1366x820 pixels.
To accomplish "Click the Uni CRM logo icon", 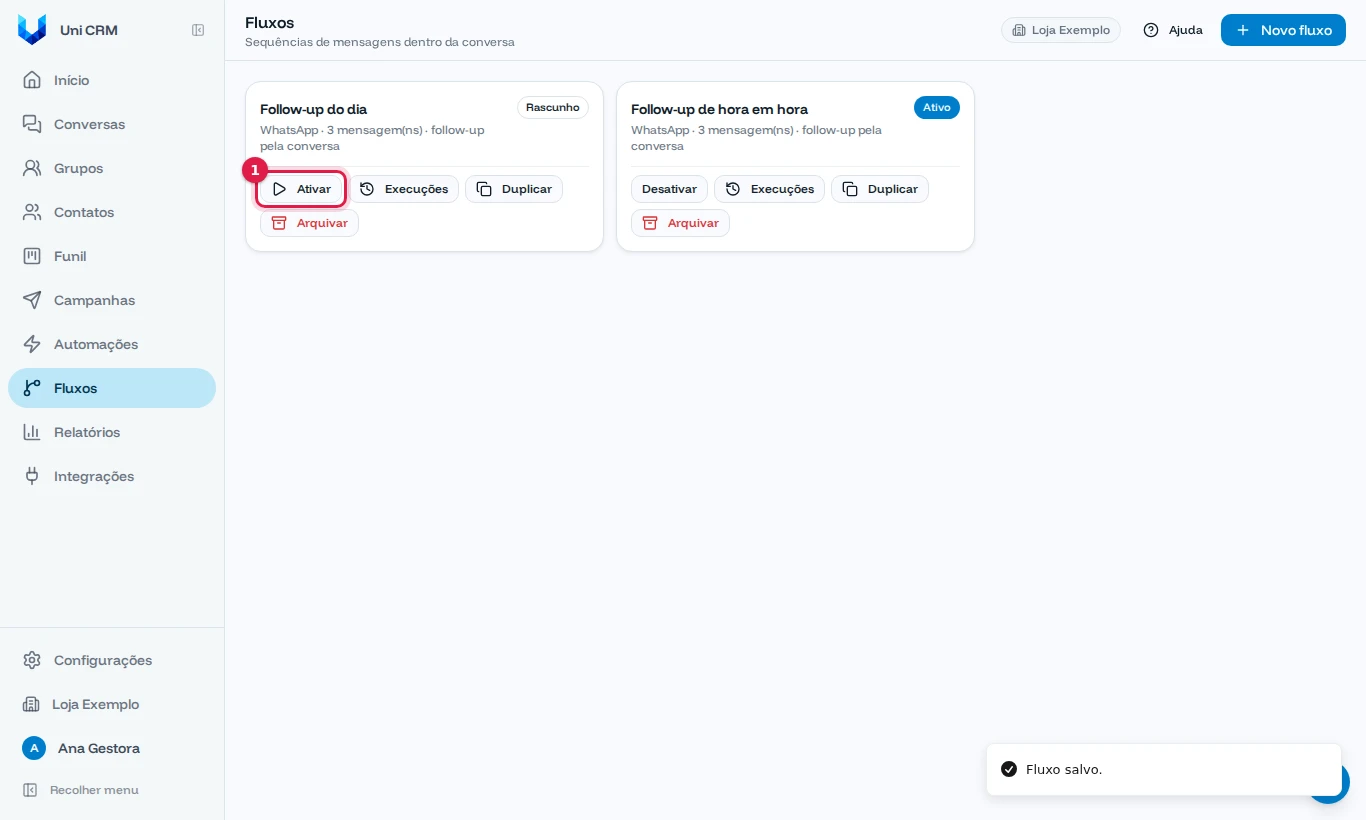I will click(32, 30).
